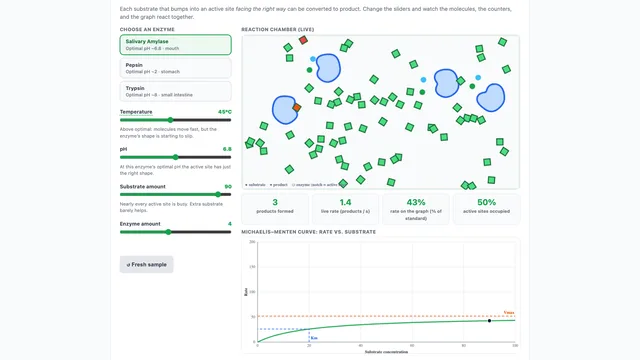This screenshot has height=360, width=640.
Task: Click the pH value 6.8
Action: [227, 149]
